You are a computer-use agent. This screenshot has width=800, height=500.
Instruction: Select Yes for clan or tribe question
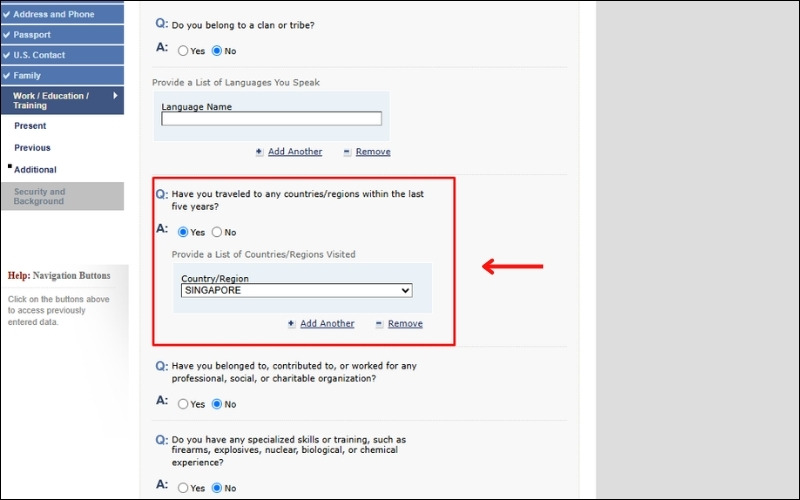(x=183, y=51)
